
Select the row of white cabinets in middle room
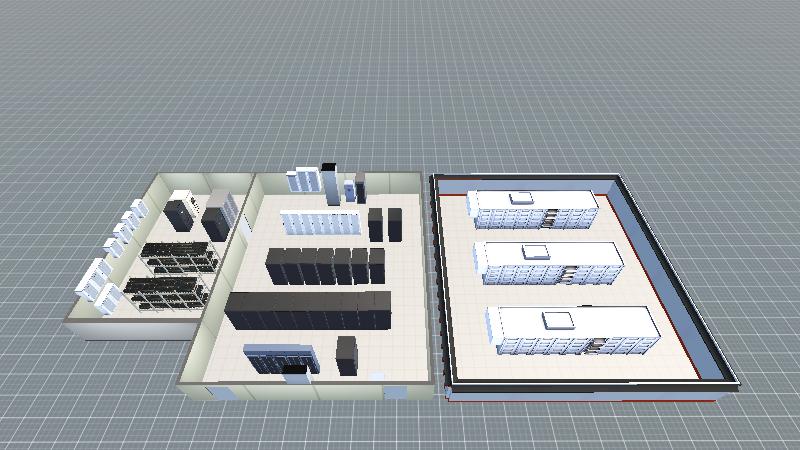coord(319,223)
